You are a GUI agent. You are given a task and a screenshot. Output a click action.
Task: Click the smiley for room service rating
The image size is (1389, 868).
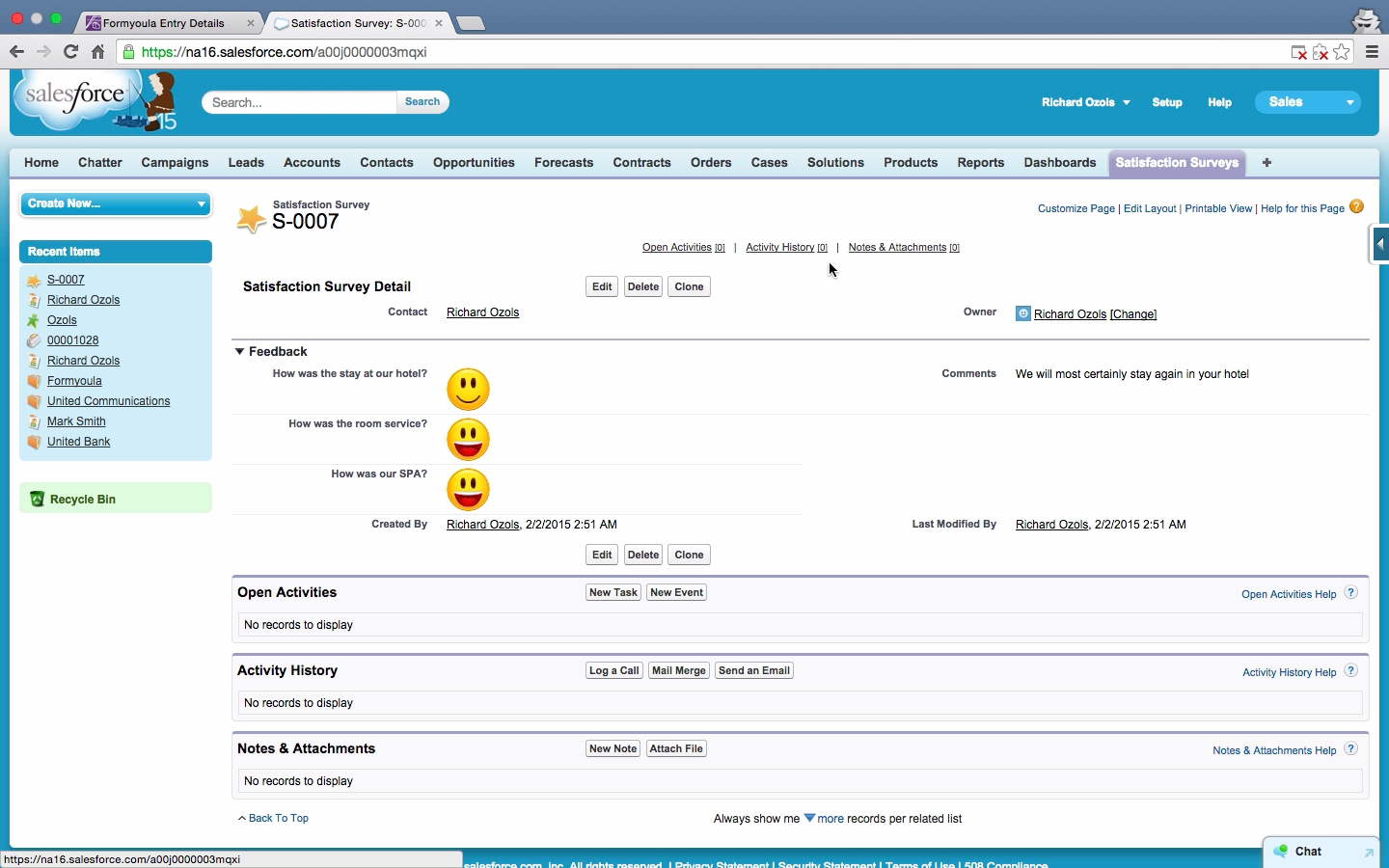[468, 440]
